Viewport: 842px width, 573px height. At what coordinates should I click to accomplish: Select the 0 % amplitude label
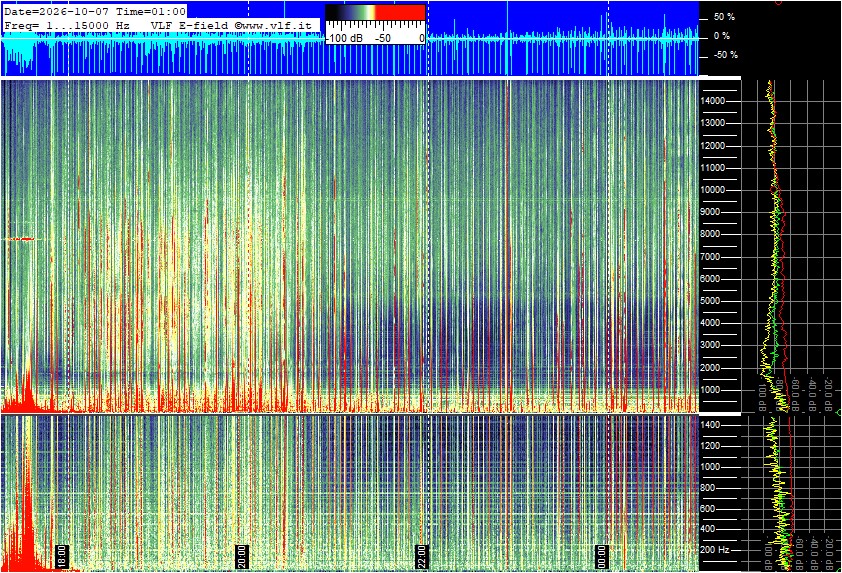pyautogui.click(x=722, y=36)
